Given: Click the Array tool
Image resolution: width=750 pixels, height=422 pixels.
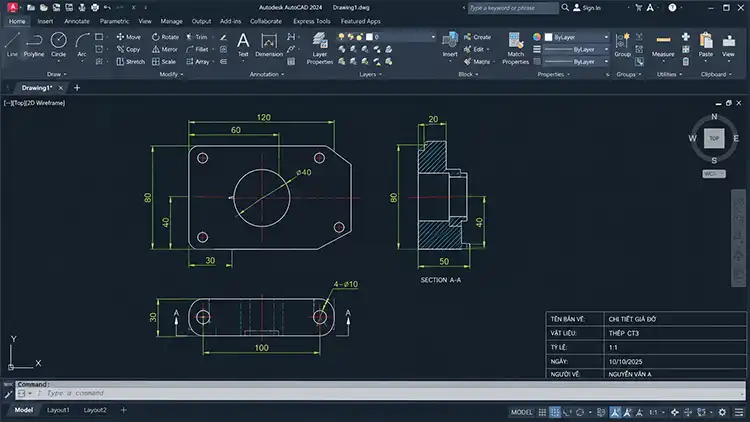Looking at the screenshot, I should [198, 62].
